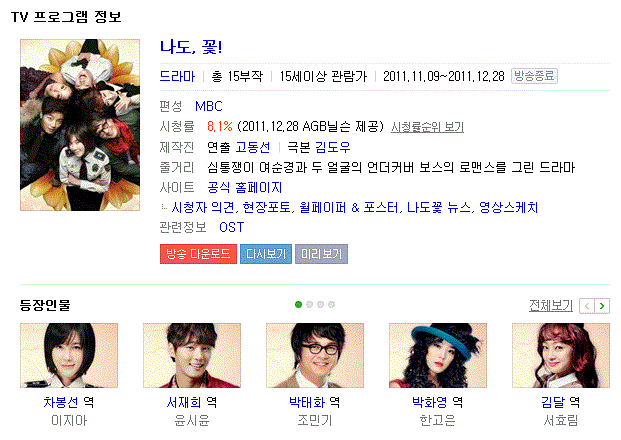Open 시청률순위 보기 link
This screenshot has height=440, width=621.
pos(427,127)
